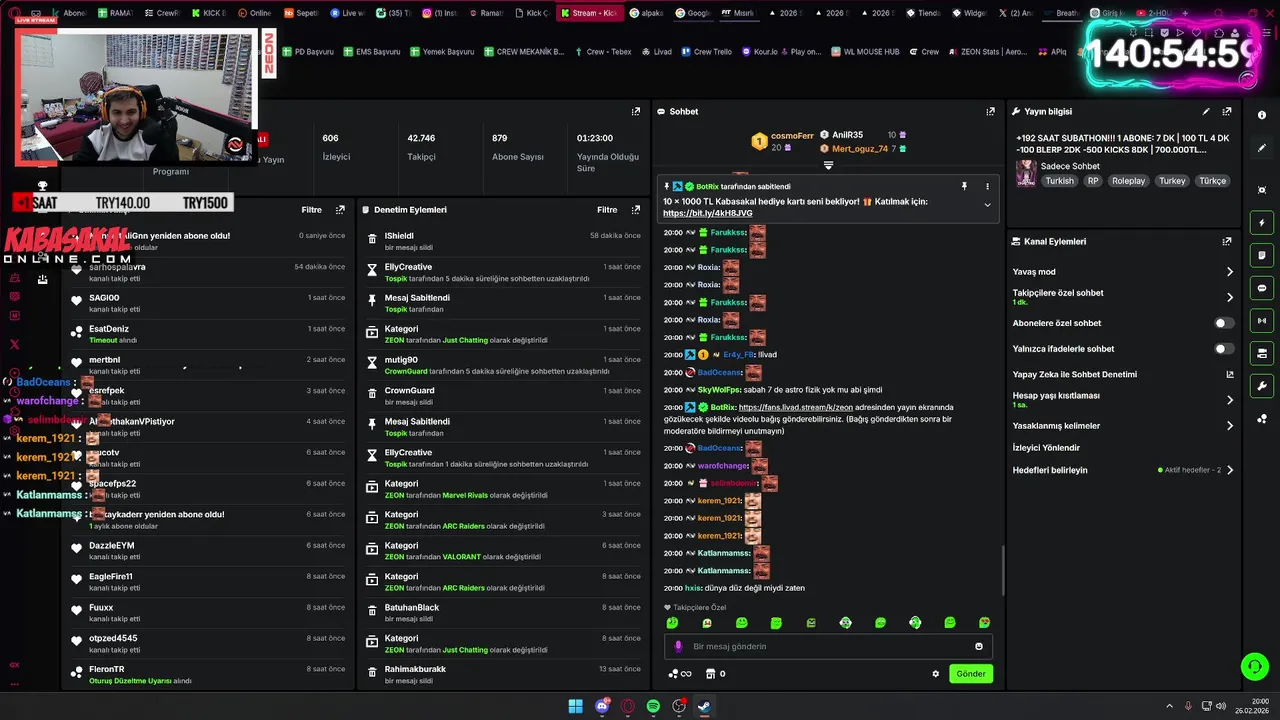Select the Roleplay tag in stream info

(x=1129, y=181)
